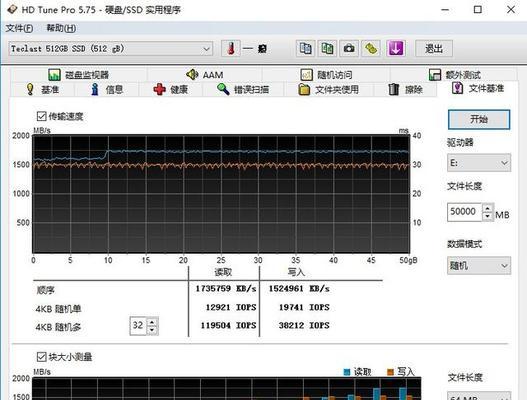Click 4KB 随机单 row label
Screen dimensions: 527x400
pyautogui.click(x=58, y=309)
